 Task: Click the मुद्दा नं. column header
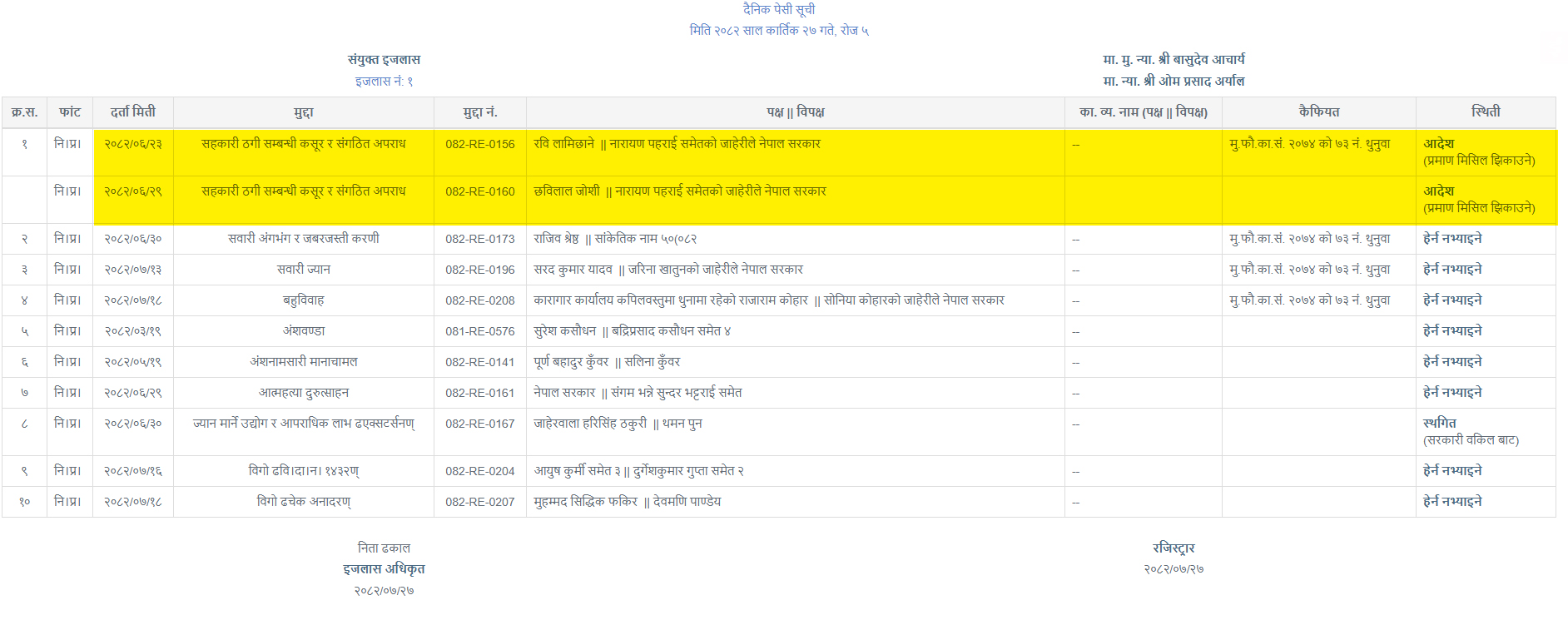[479, 112]
